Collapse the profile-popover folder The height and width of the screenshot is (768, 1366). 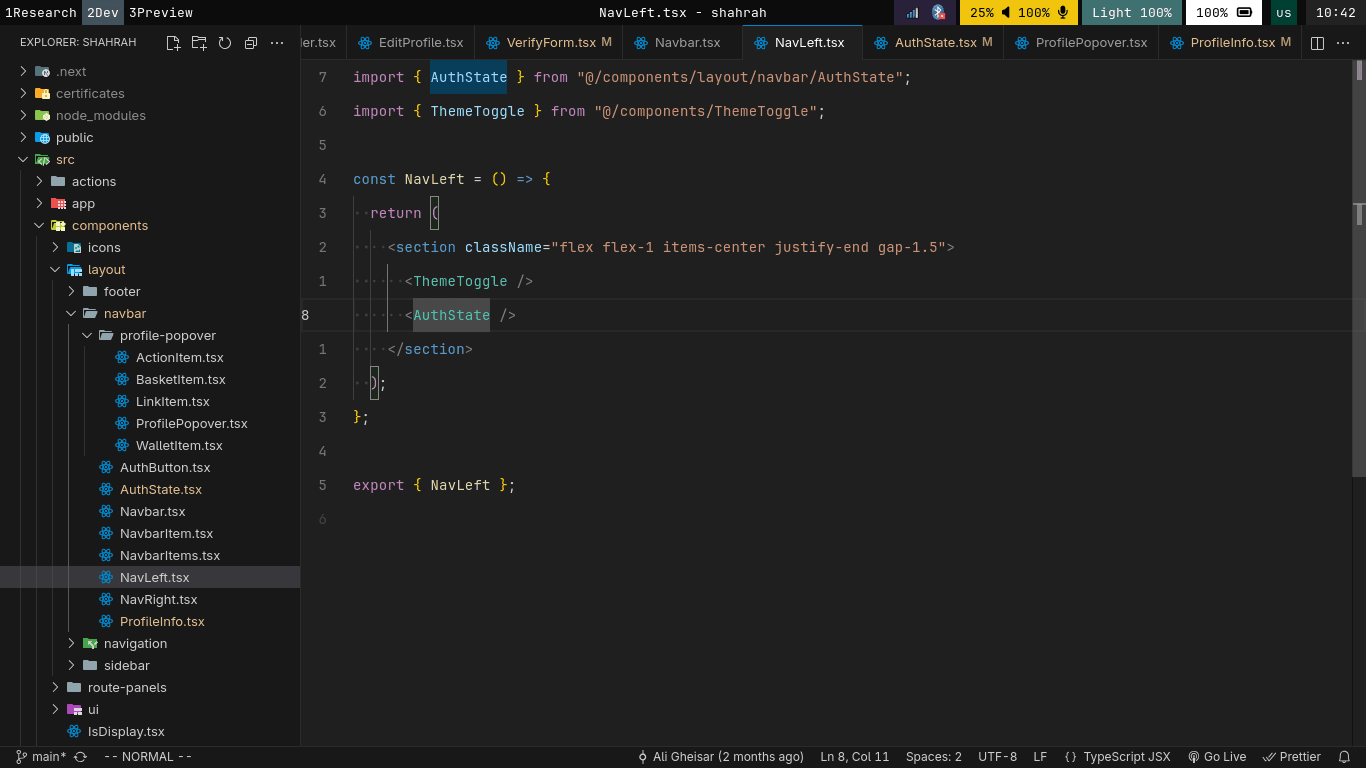167,336
